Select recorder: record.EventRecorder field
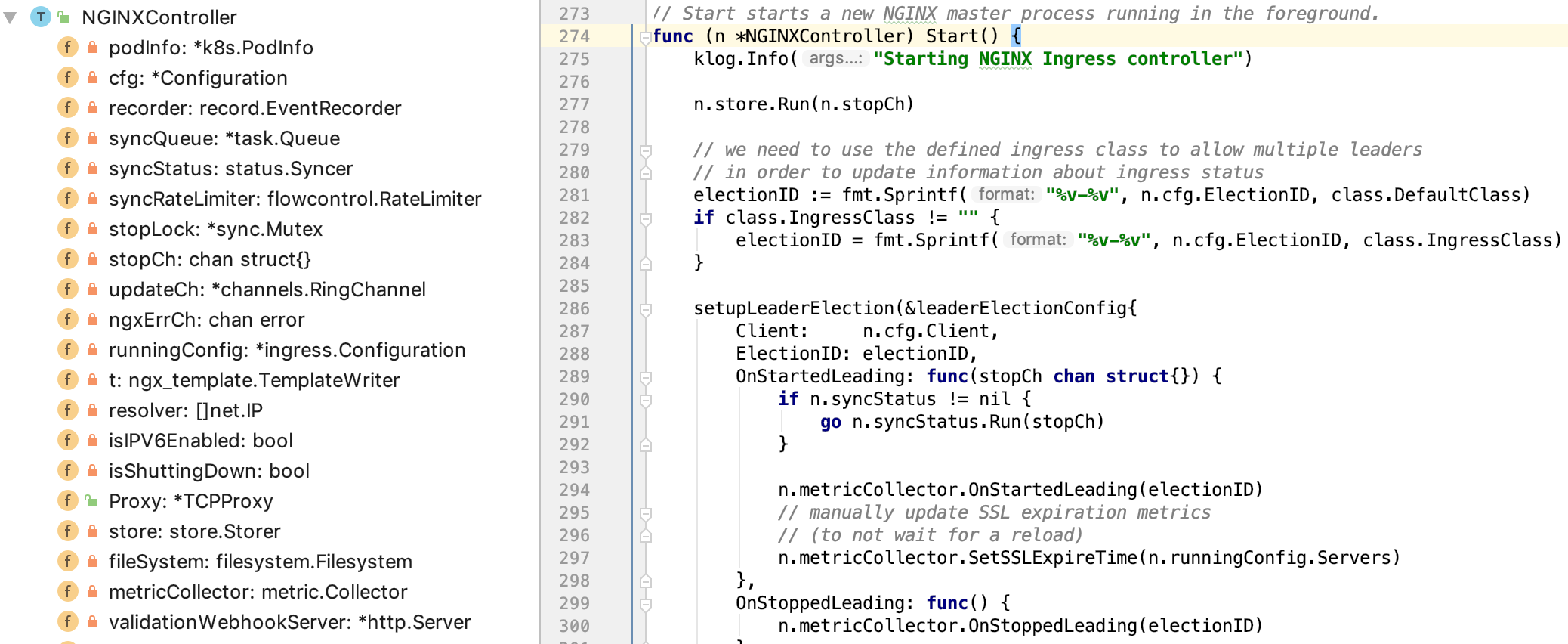1568x644 pixels. pos(255,108)
